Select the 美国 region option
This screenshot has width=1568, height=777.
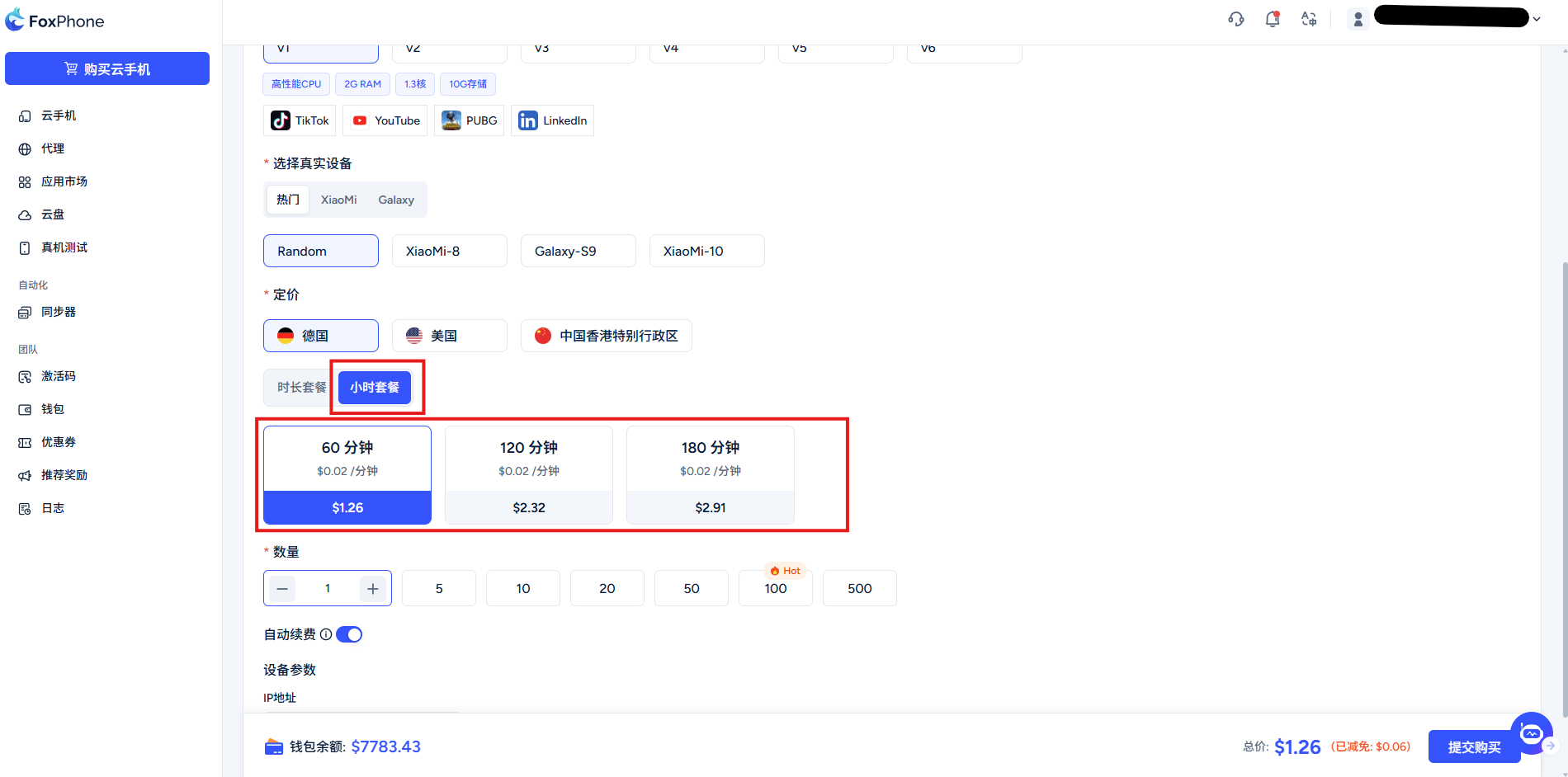449,336
